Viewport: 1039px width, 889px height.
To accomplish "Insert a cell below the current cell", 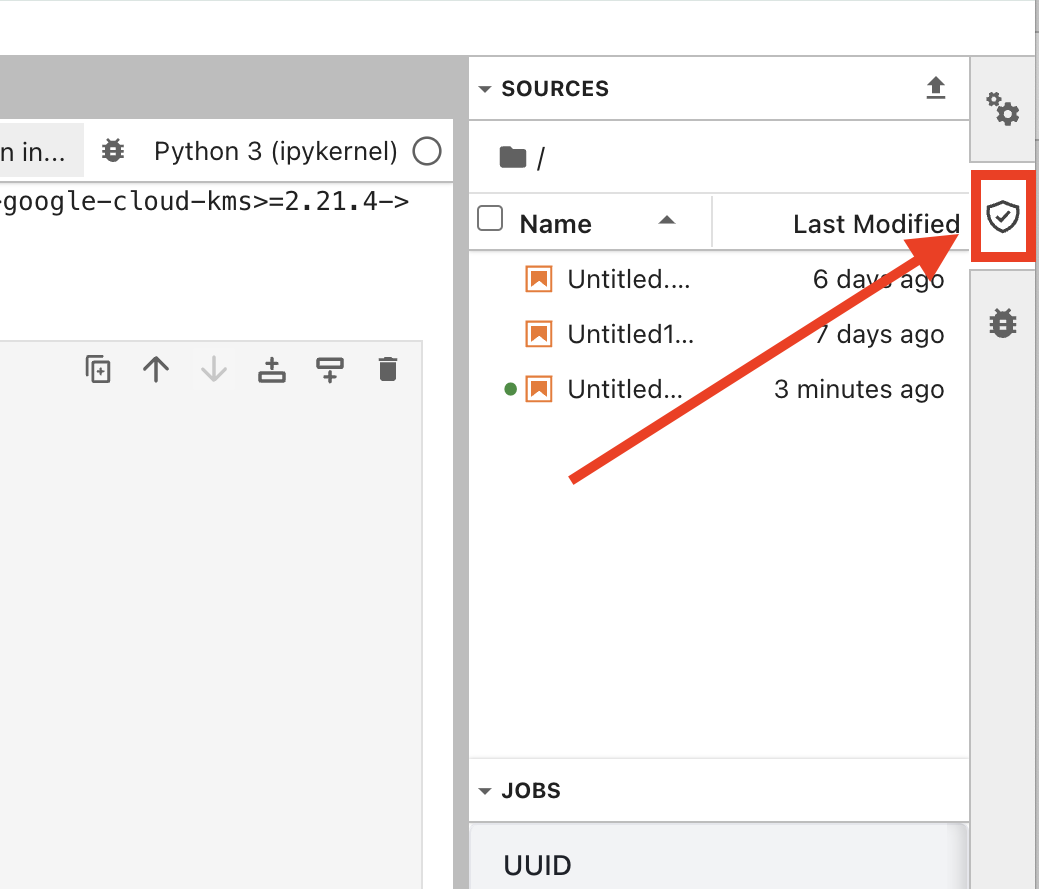I will click(x=329, y=370).
